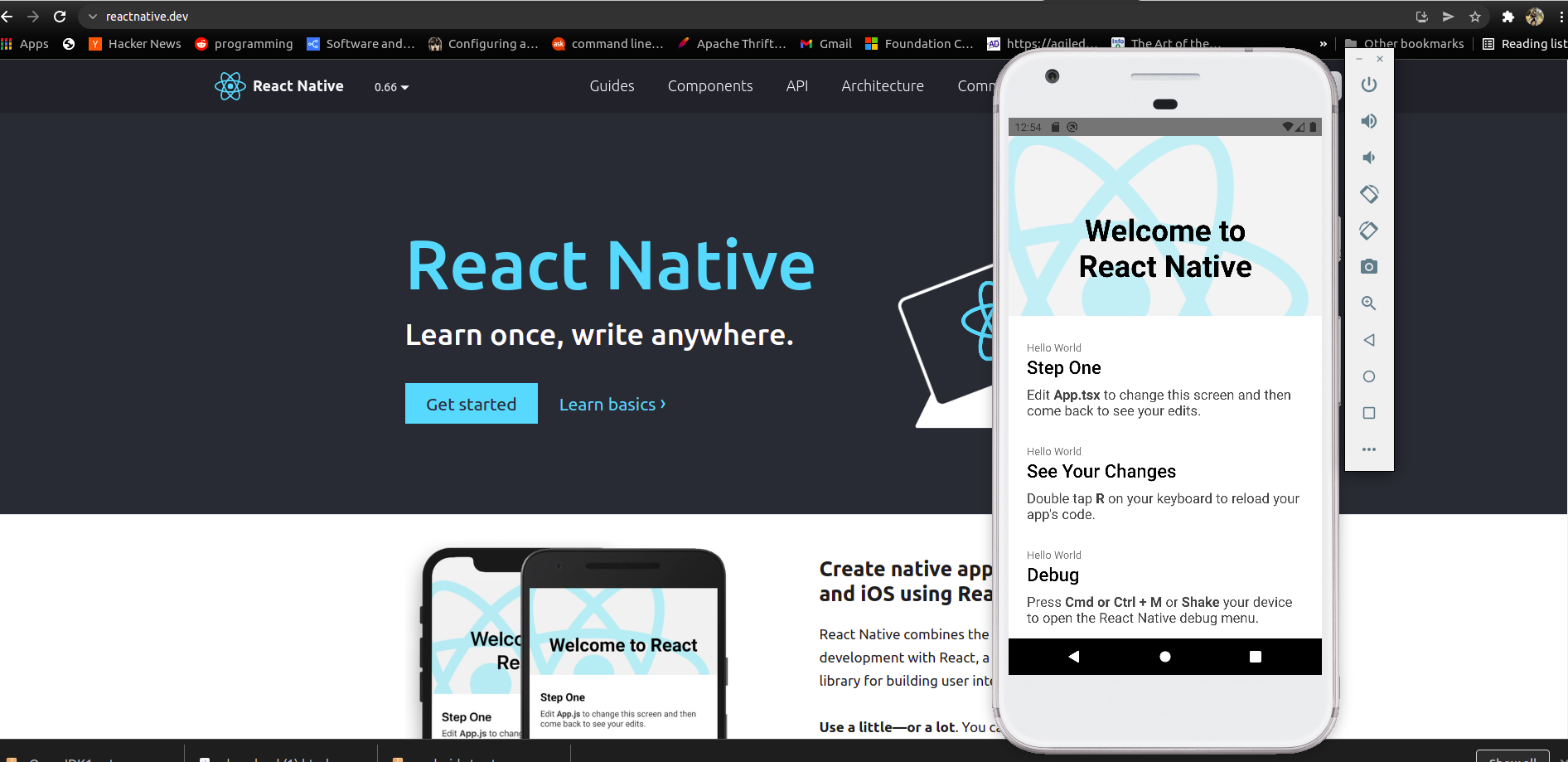The image size is (1568, 762).
Task: Open the Hacker News bookmark
Action: (135, 44)
